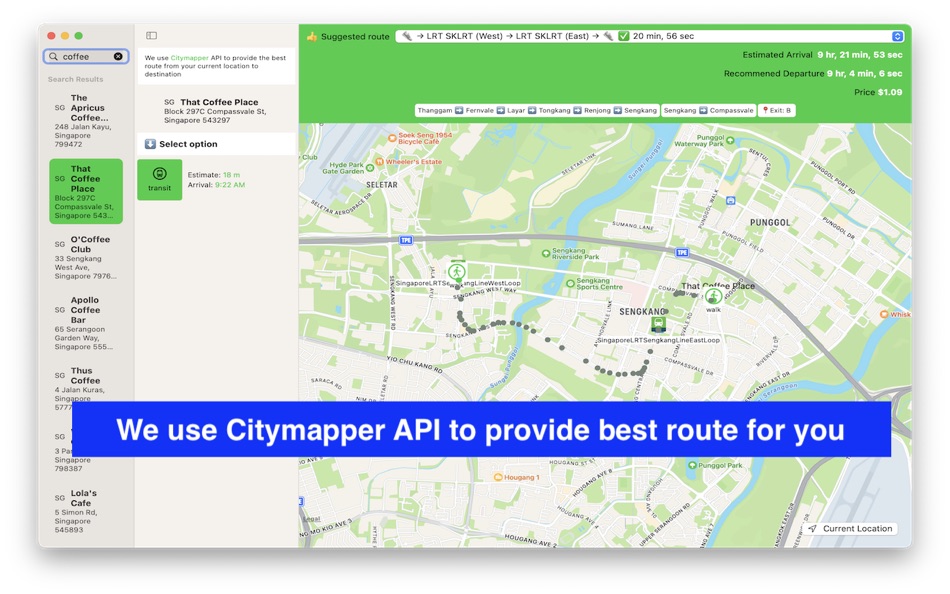Click the Sengkang to Compassvale route segment
Image resolution: width=950 pixels, height=594 pixels.
click(708, 110)
